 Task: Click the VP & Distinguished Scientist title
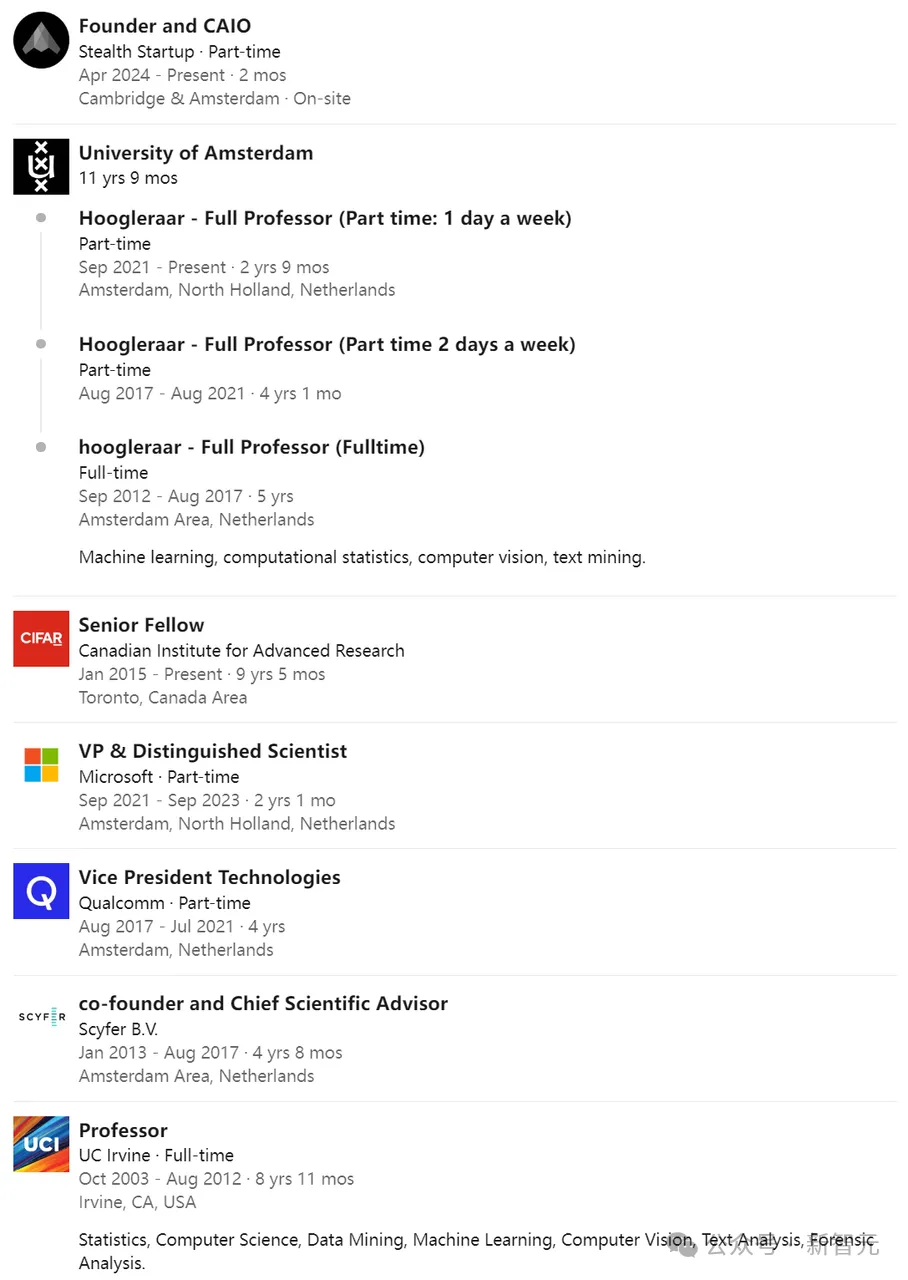pyautogui.click(x=213, y=751)
